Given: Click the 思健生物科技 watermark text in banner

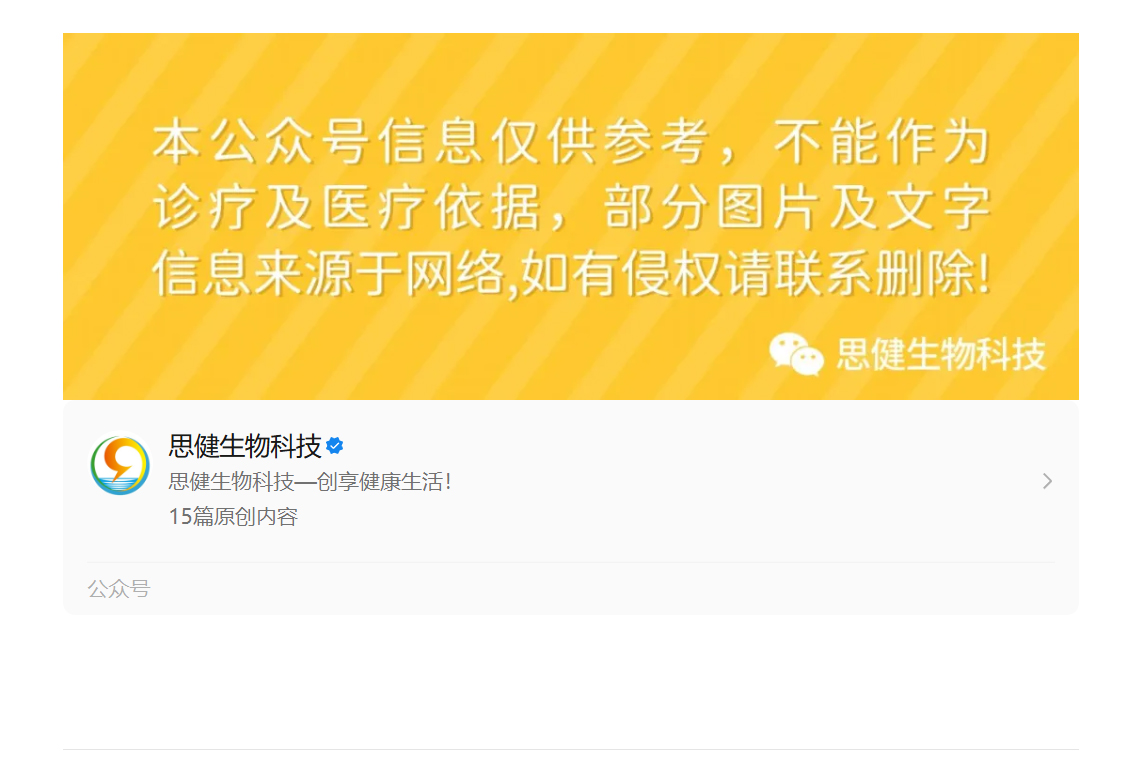Looking at the screenshot, I should coord(941,355).
